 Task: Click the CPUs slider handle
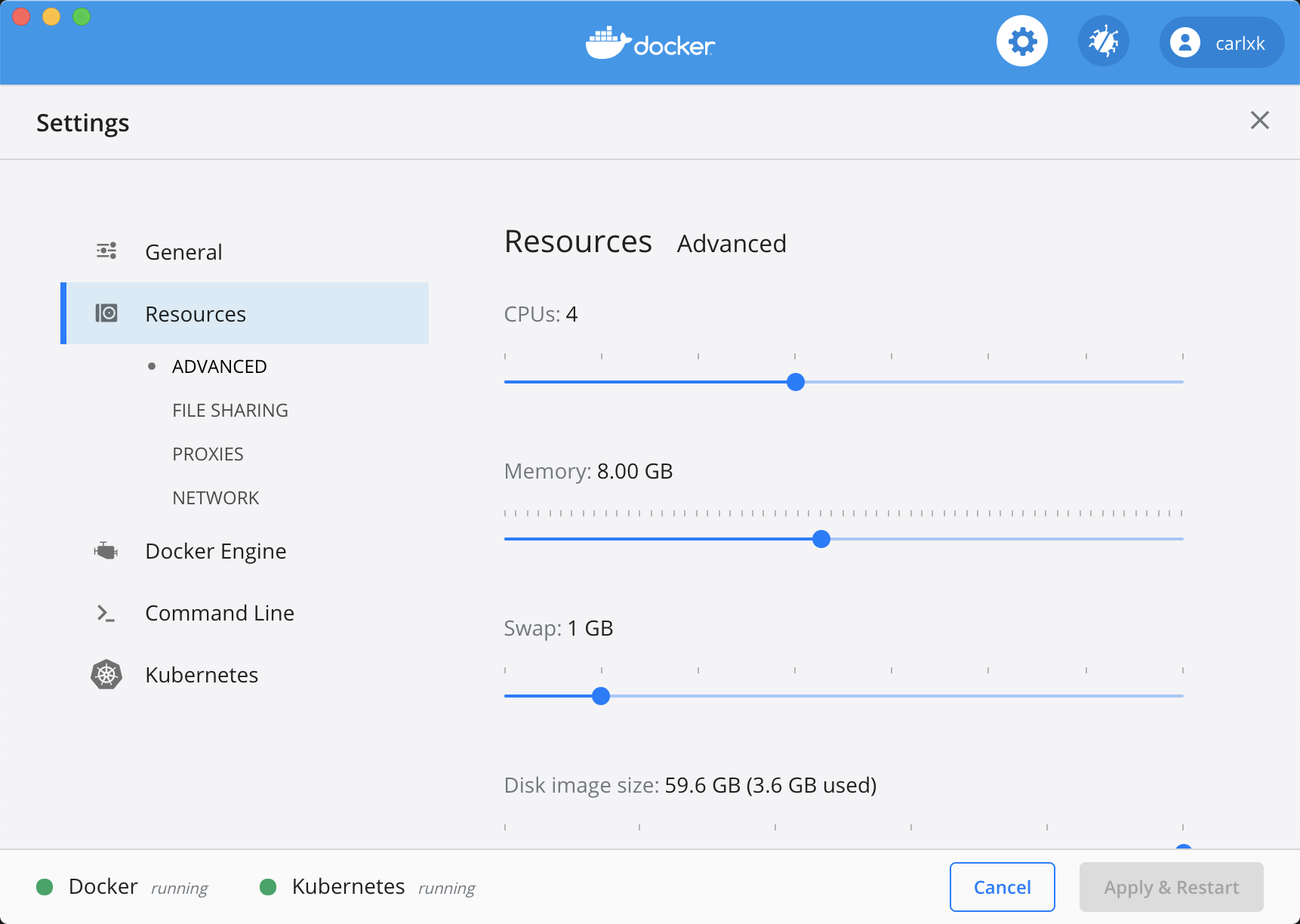tap(796, 382)
